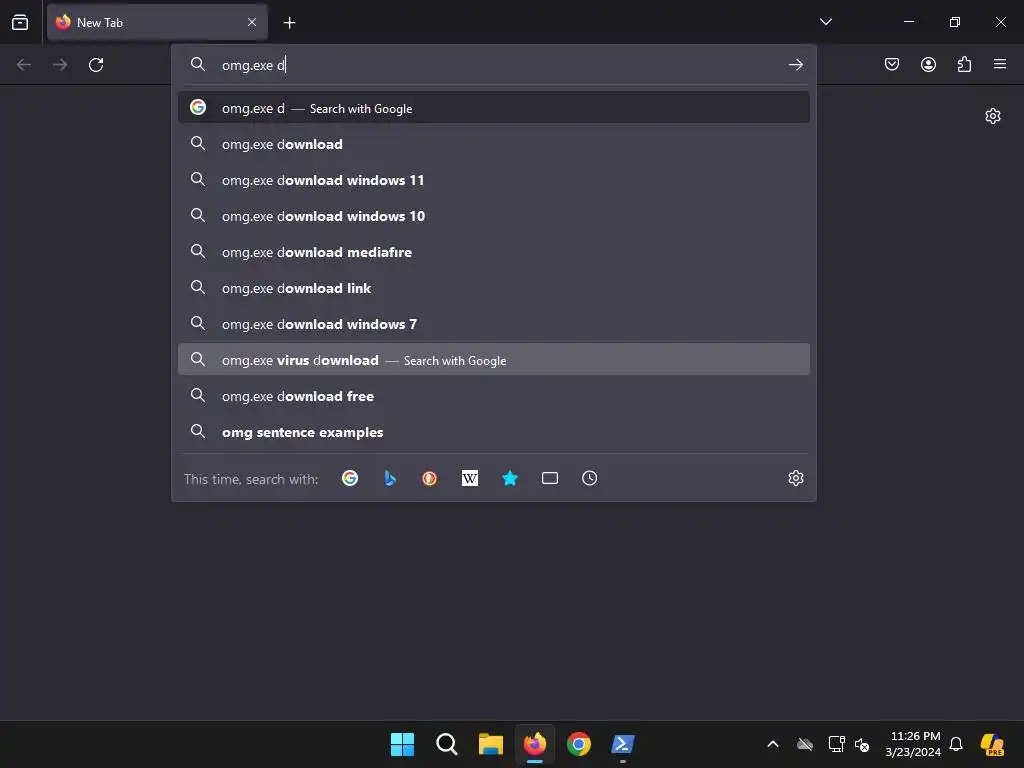
Task: Click the Firefox taskbar icon
Action: pos(535,744)
